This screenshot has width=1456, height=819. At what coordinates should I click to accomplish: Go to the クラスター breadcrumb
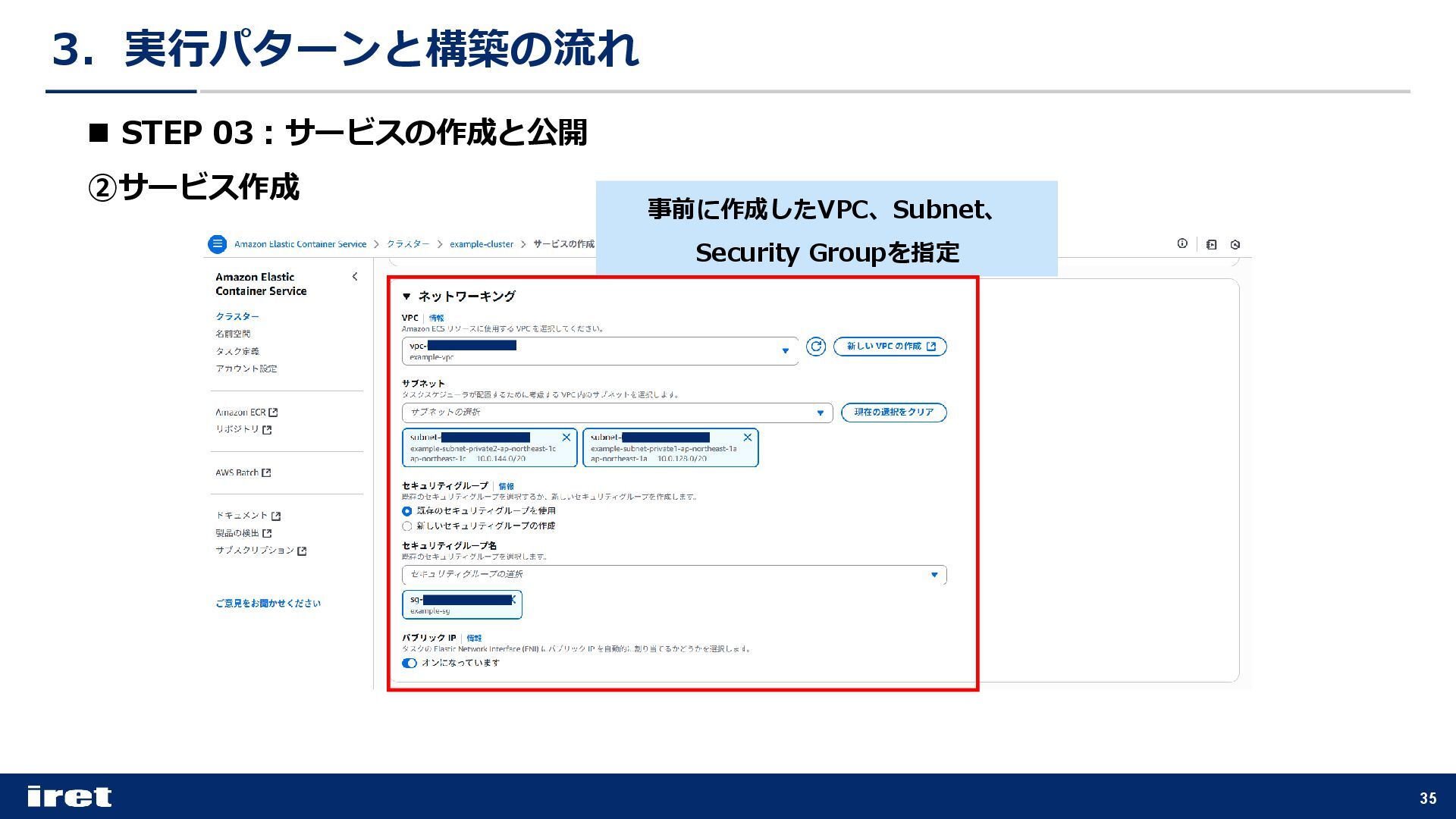[x=408, y=244]
